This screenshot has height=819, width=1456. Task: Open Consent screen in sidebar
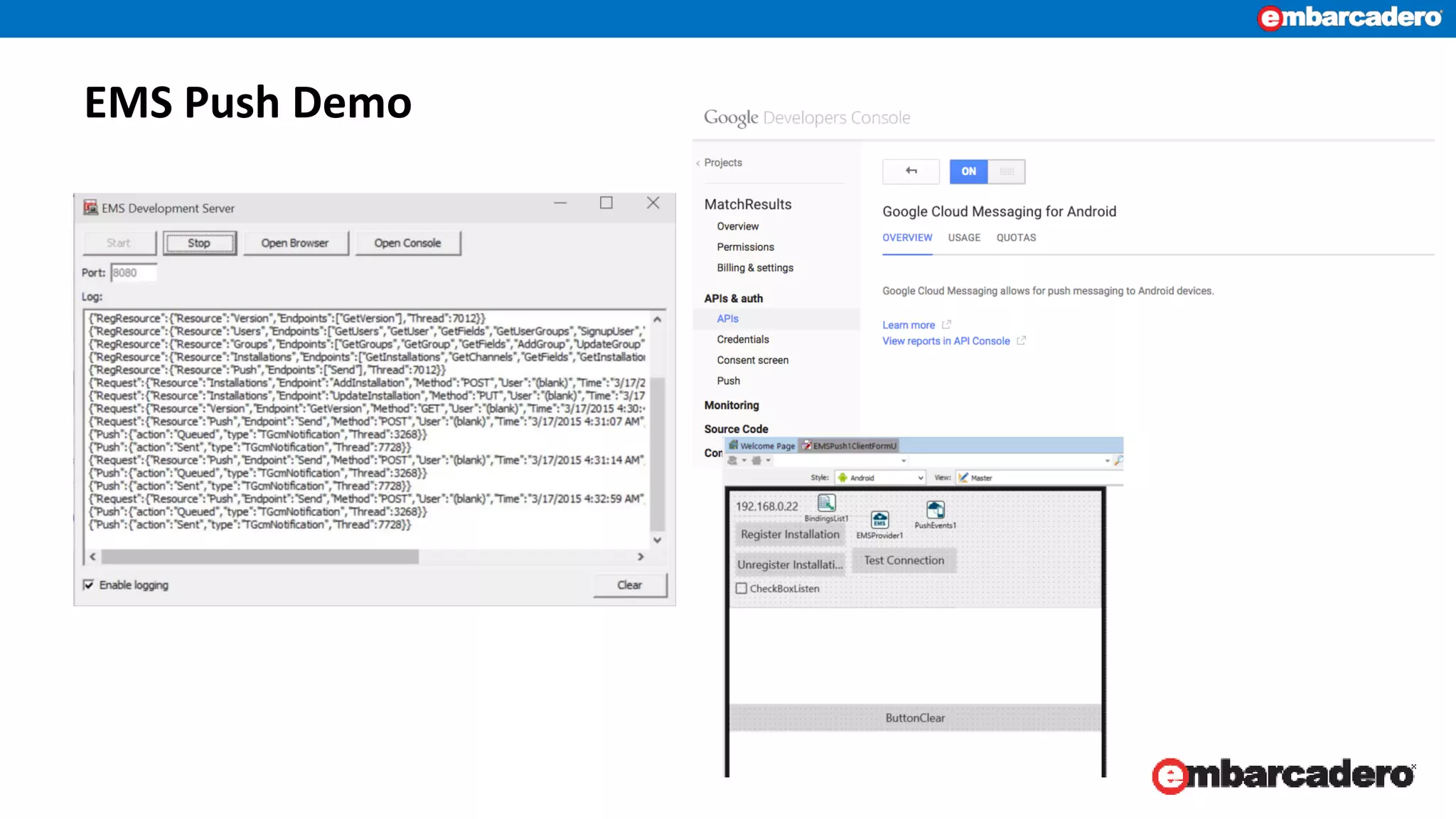pos(753,360)
